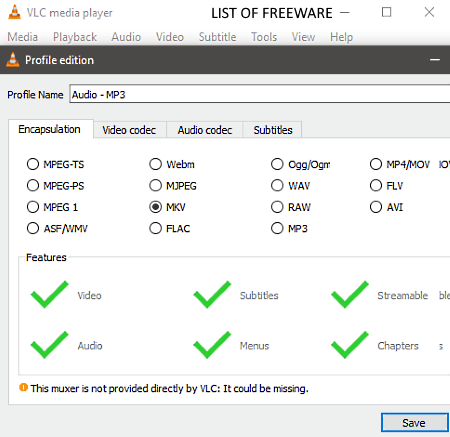The height and width of the screenshot is (437, 450).
Task: Click the green checkmark next to Subtitles feature
Action: point(212,294)
